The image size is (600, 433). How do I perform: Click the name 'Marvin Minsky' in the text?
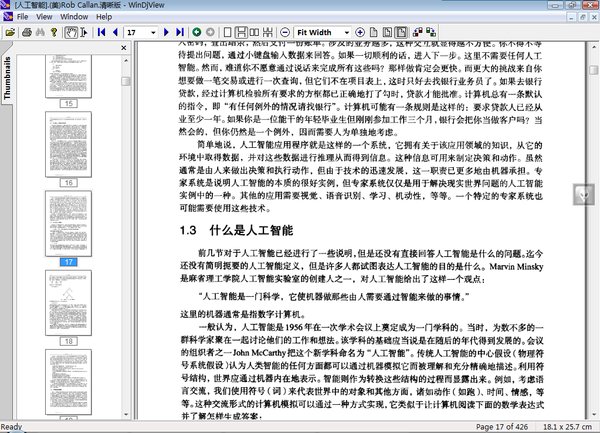point(516,267)
